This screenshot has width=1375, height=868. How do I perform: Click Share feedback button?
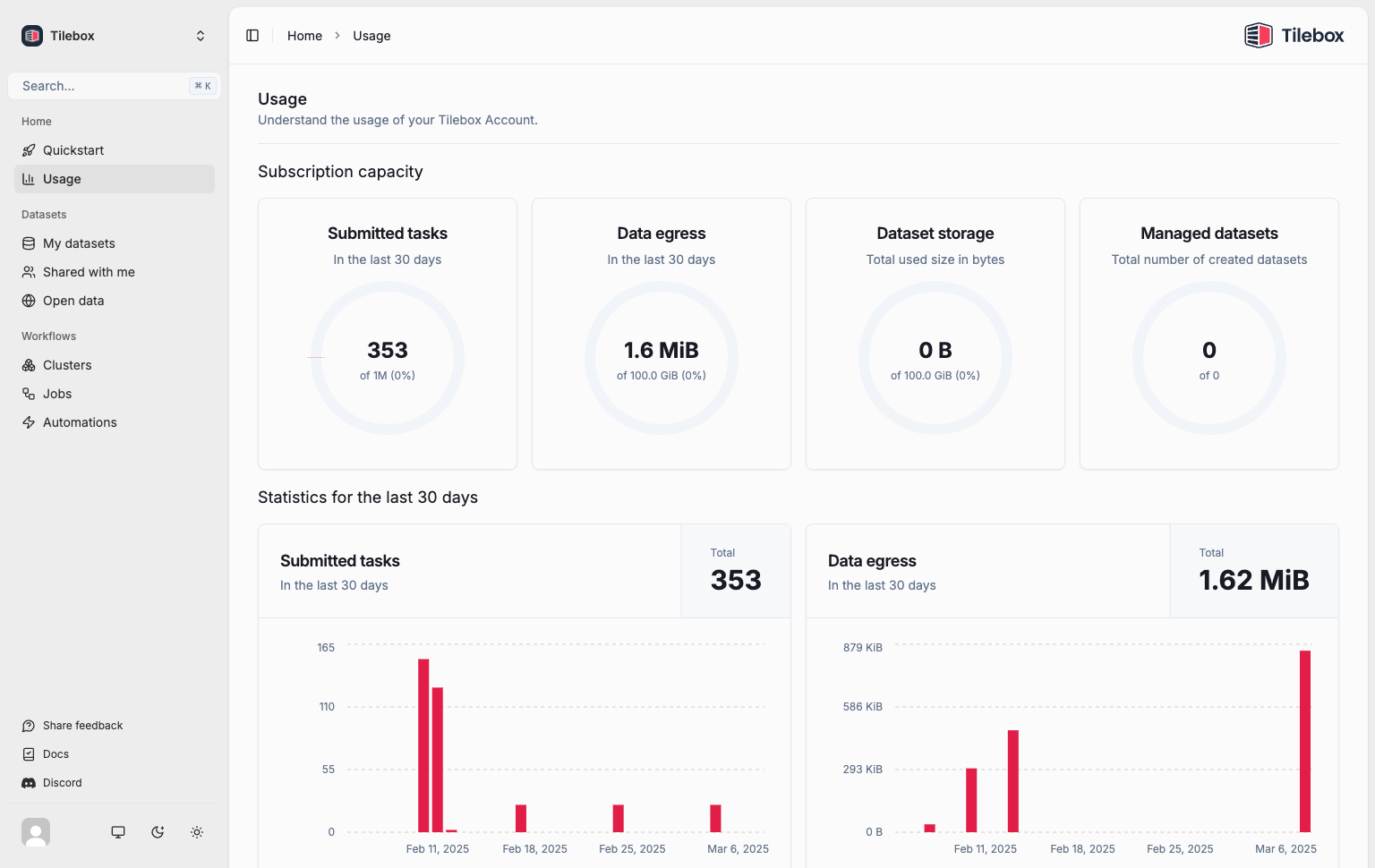point(82,726)
